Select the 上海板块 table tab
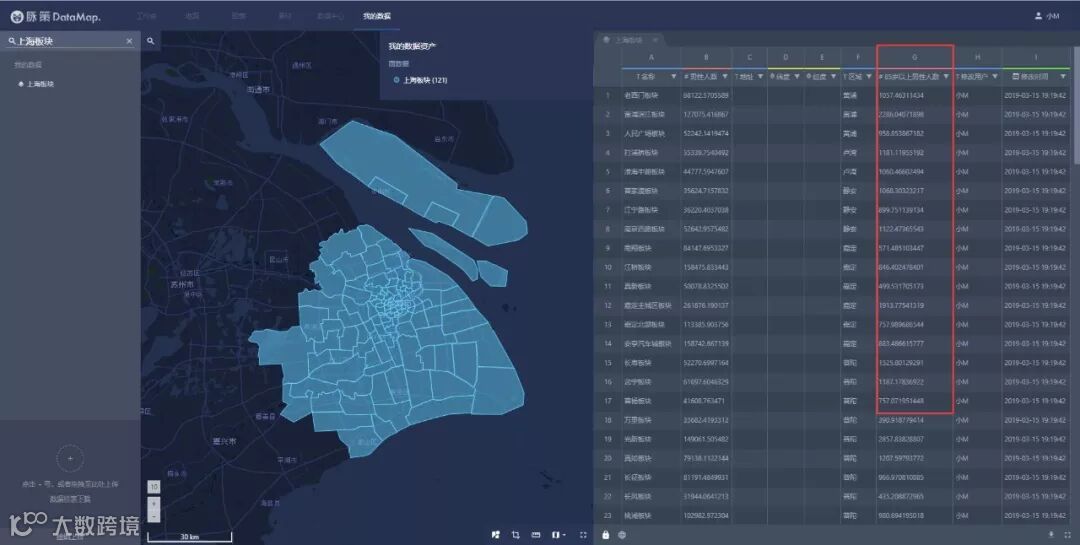Screen dimensions: 1080x545 (x=628, y=40)
